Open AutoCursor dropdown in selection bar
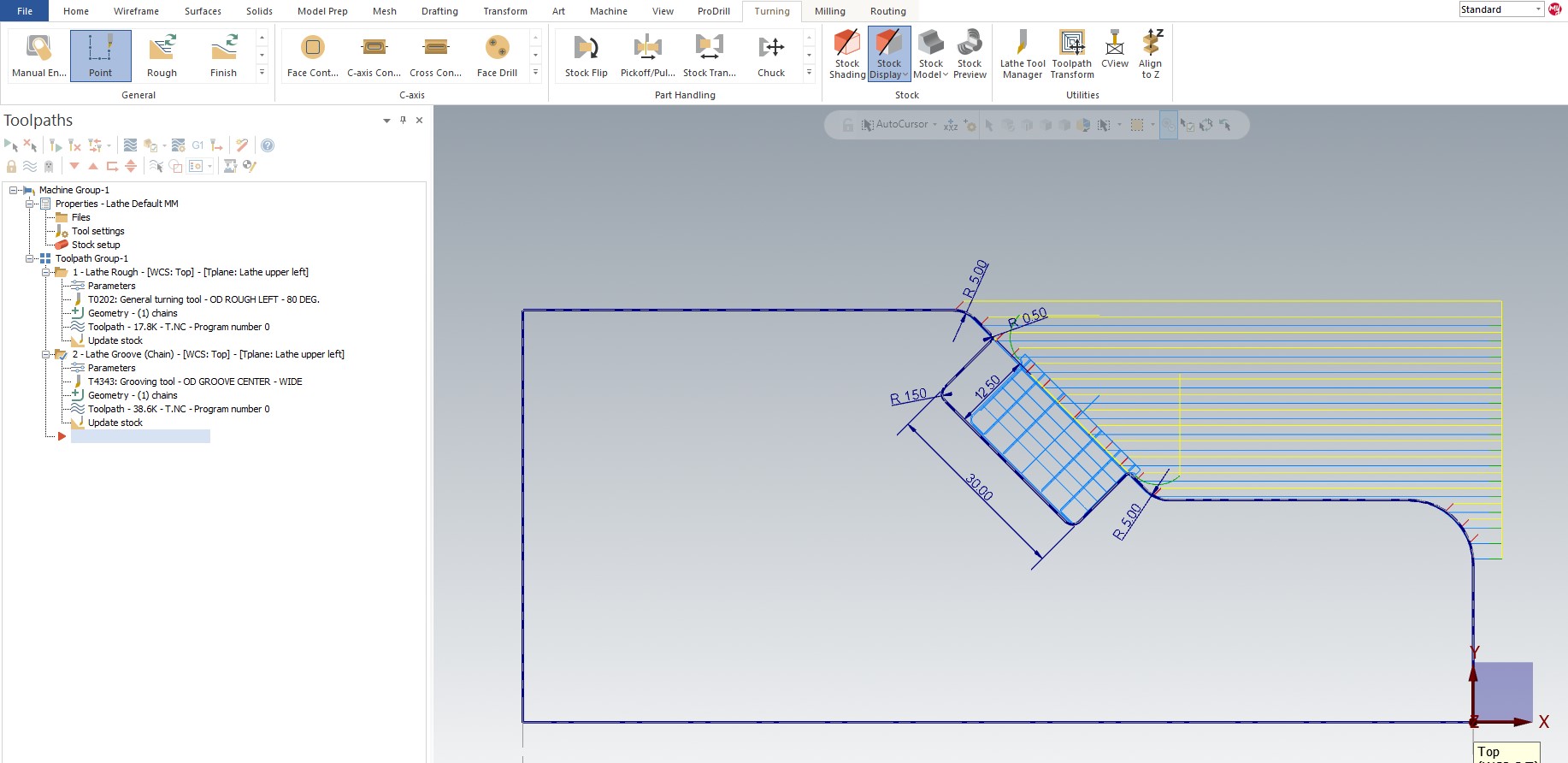Screen dimensions: 1568x763 click(934, 125)
